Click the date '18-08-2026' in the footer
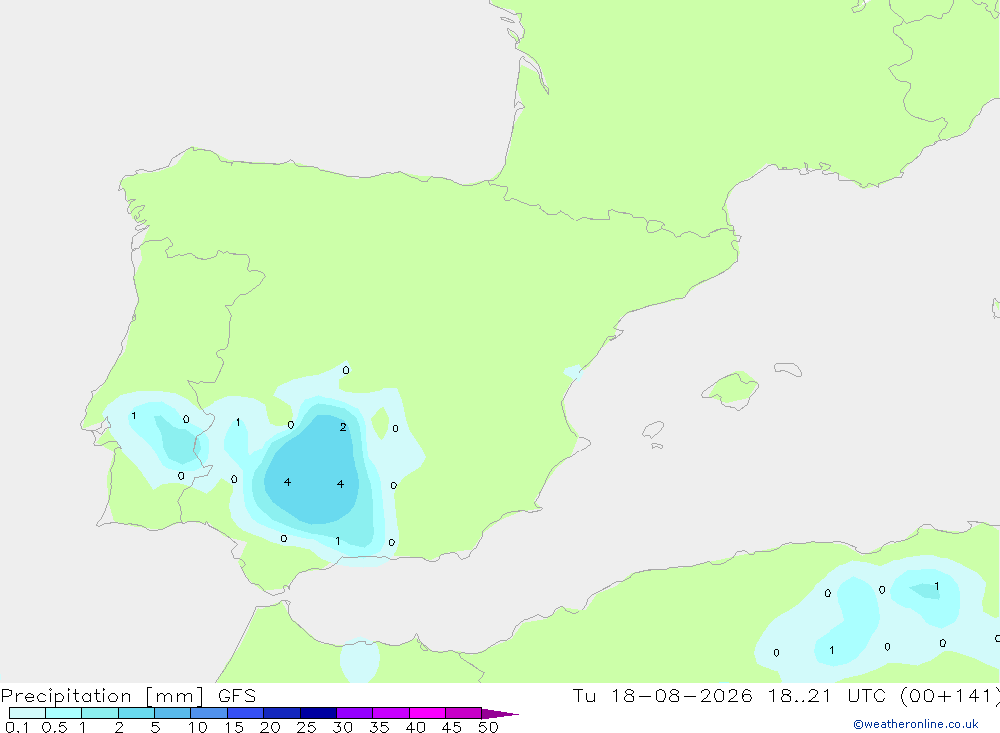The image size is (1000, 733). click(681, 695)
